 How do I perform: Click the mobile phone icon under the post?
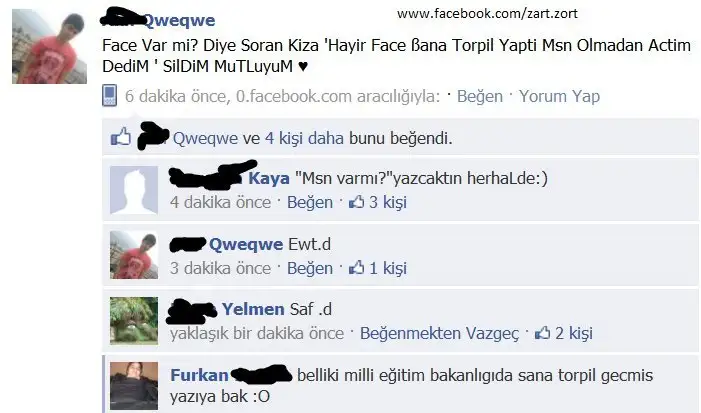(x=110, y=95)
